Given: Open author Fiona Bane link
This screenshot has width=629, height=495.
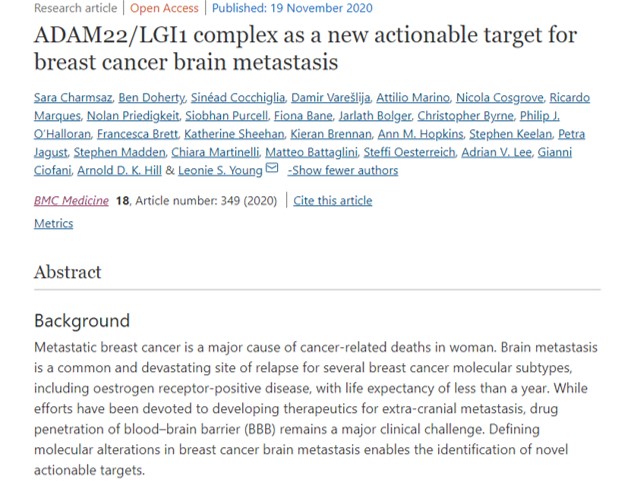Looking at the screenshot, I should pos(303,116).
